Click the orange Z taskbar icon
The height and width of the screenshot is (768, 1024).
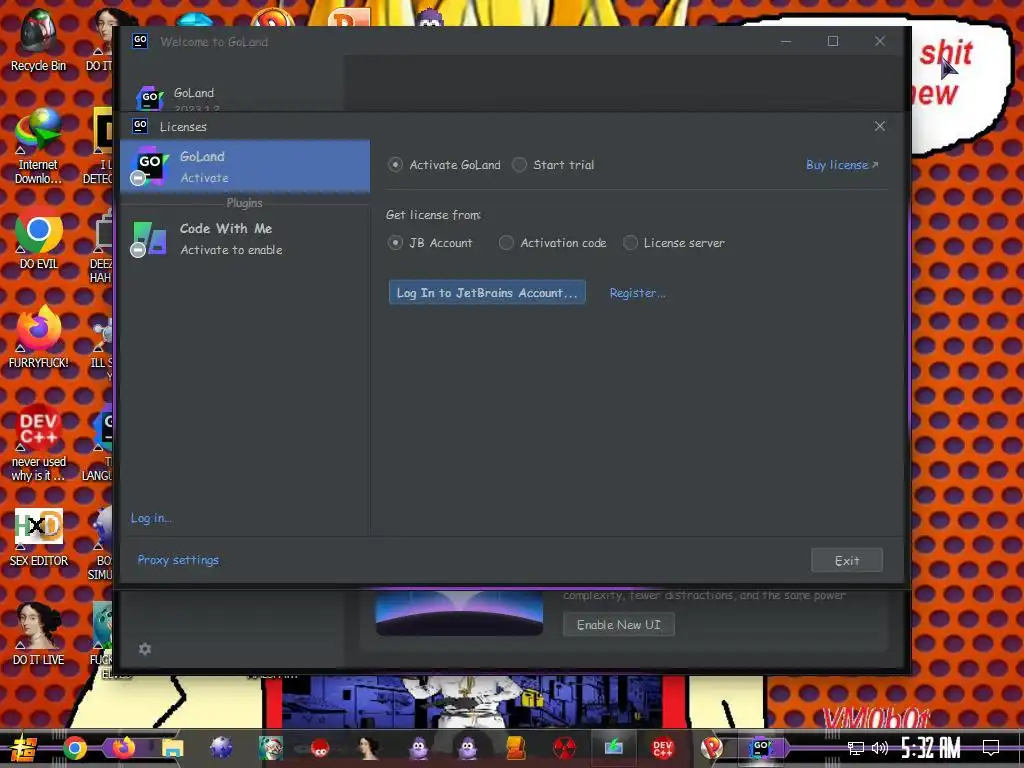515,748
